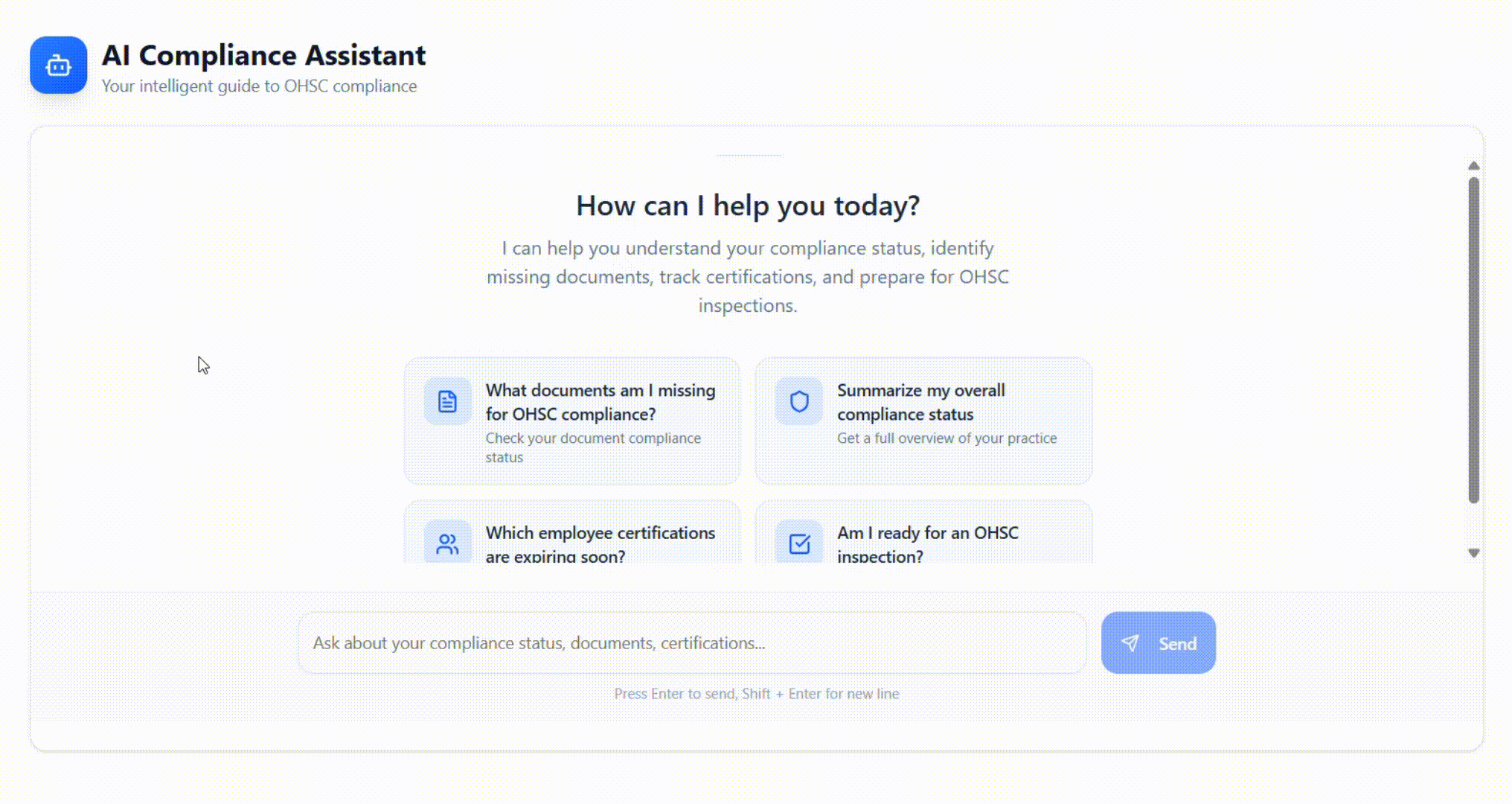Click the Send button
Screen dimensions: 1512x804
[1159, 643]
